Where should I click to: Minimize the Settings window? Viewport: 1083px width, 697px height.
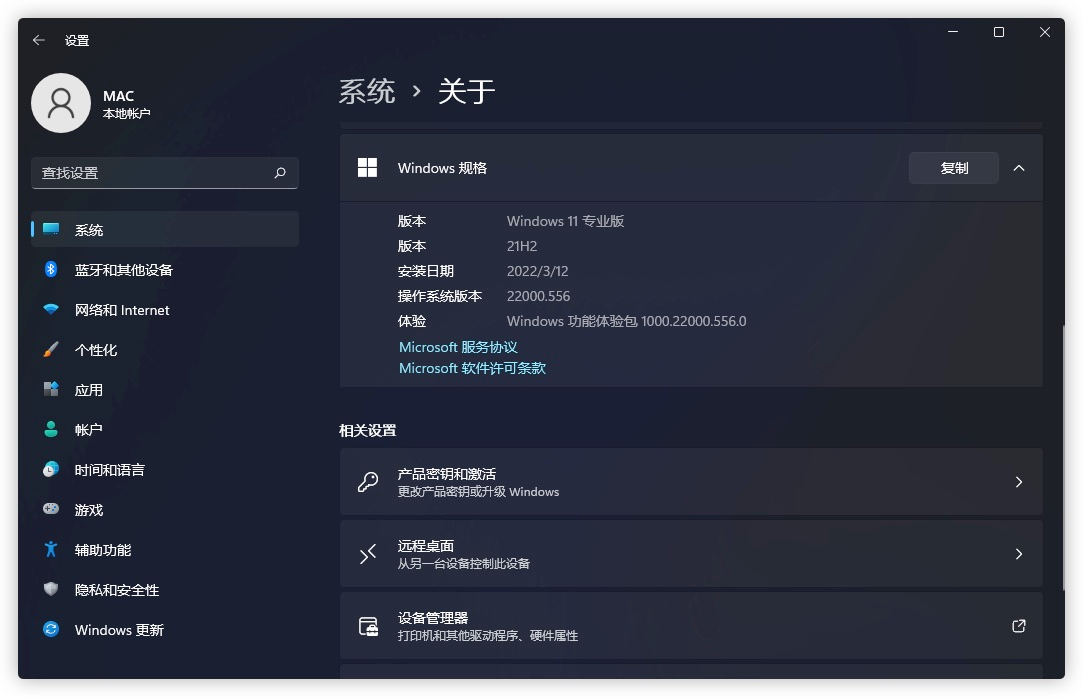tap(953, 32)
